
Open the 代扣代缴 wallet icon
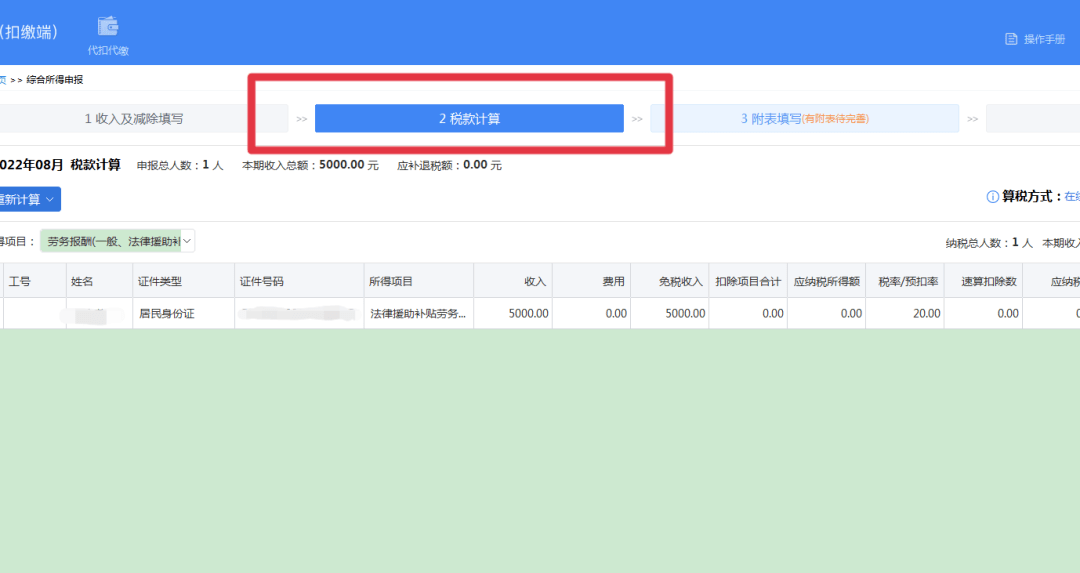107,27
